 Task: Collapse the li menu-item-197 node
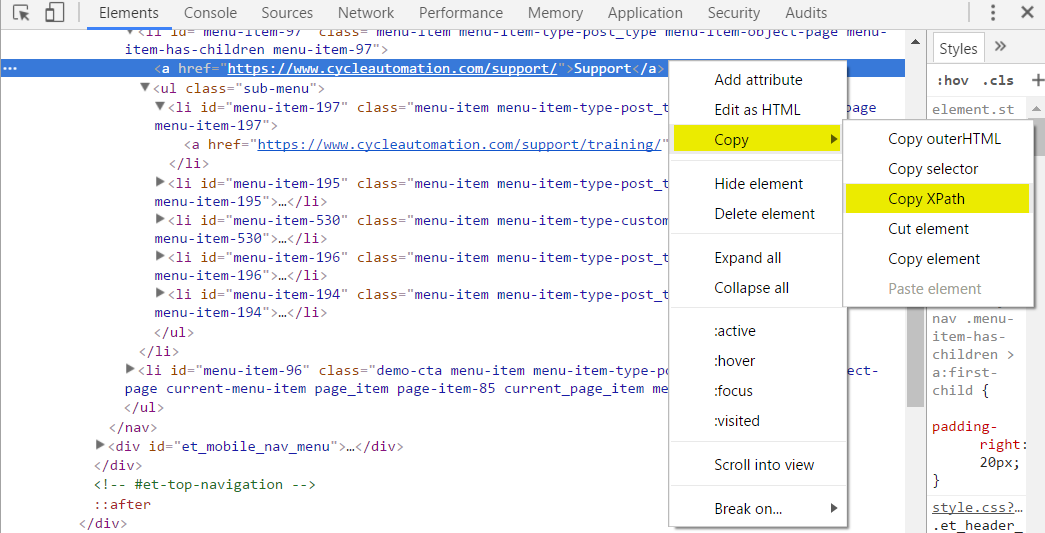[x=160, y=106]
